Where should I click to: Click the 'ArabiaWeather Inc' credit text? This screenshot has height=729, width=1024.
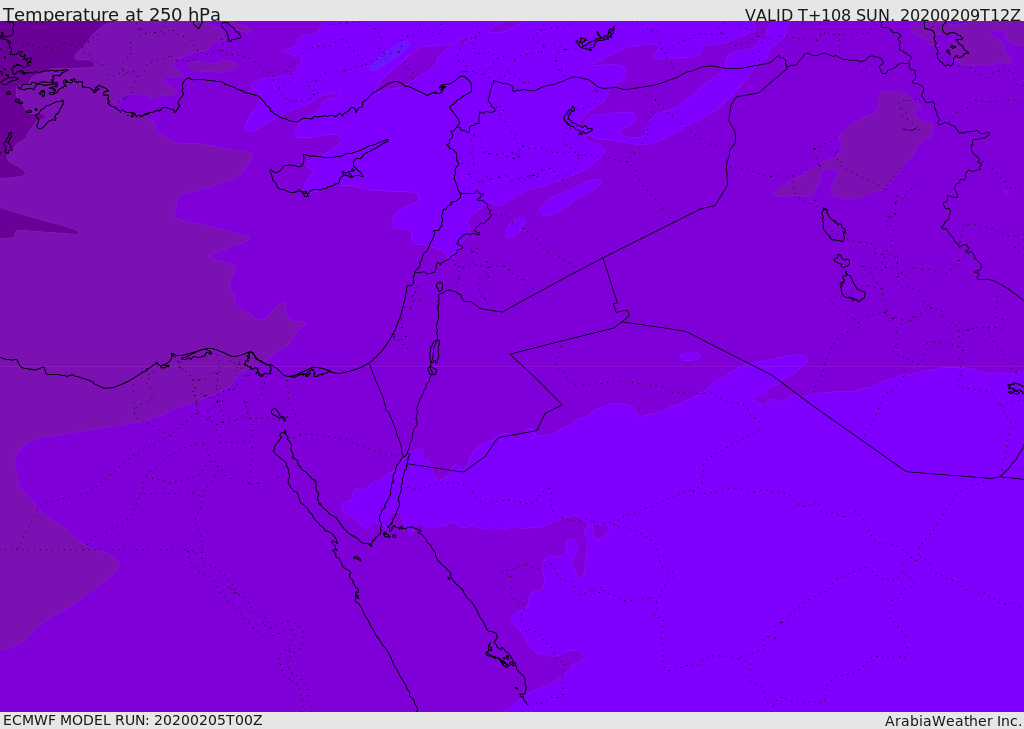pos(953,721)
